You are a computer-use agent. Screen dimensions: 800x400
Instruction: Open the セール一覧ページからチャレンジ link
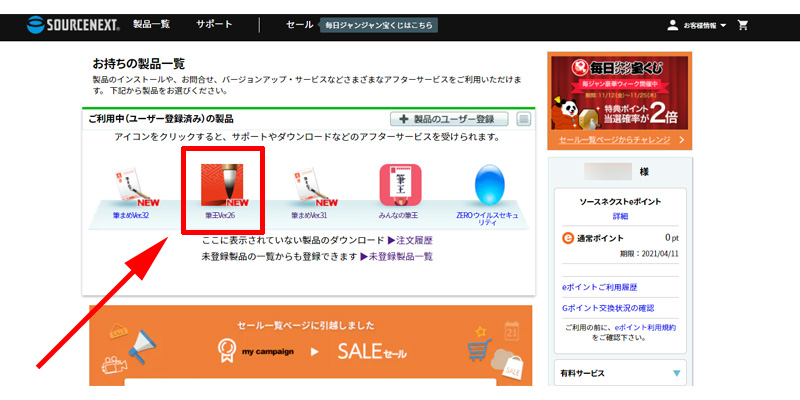pyautogui.click(x=614, y=140)
